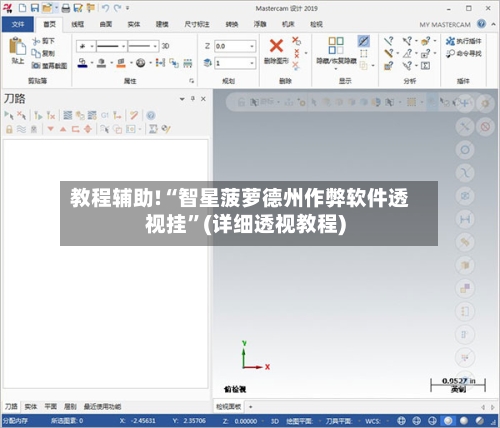Toggle the first crosshair globe view icon
Screen dimensions: 500x428
coord(401,421)
